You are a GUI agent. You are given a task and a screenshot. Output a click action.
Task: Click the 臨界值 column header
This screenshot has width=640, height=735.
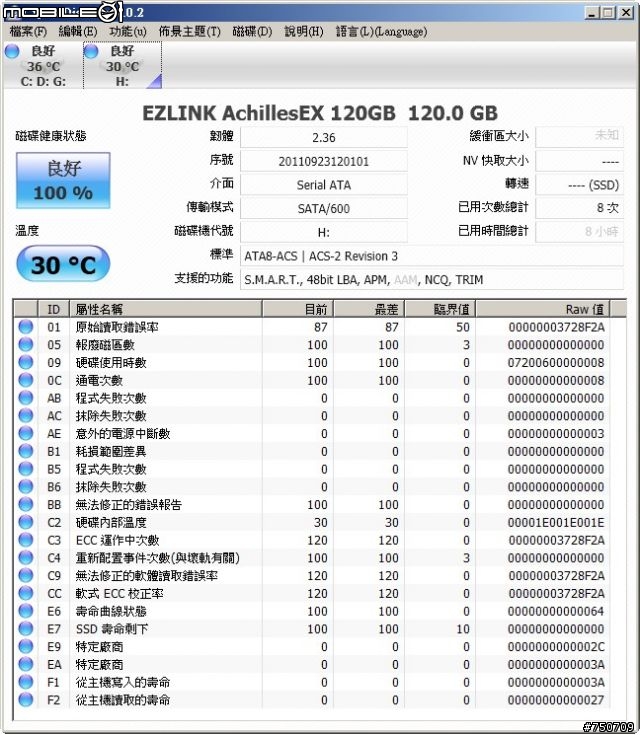pyautogui.click(x=440, y=309)
